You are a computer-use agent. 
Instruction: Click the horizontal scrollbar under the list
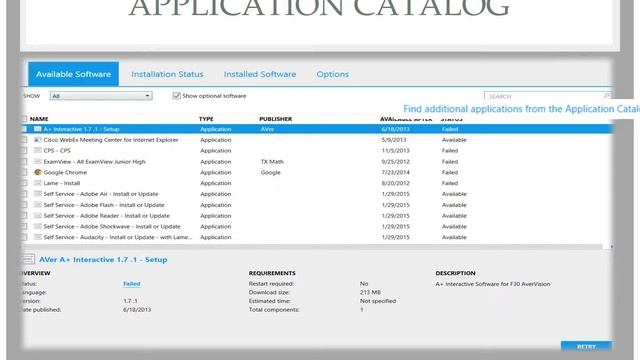(x=312, y=247)
